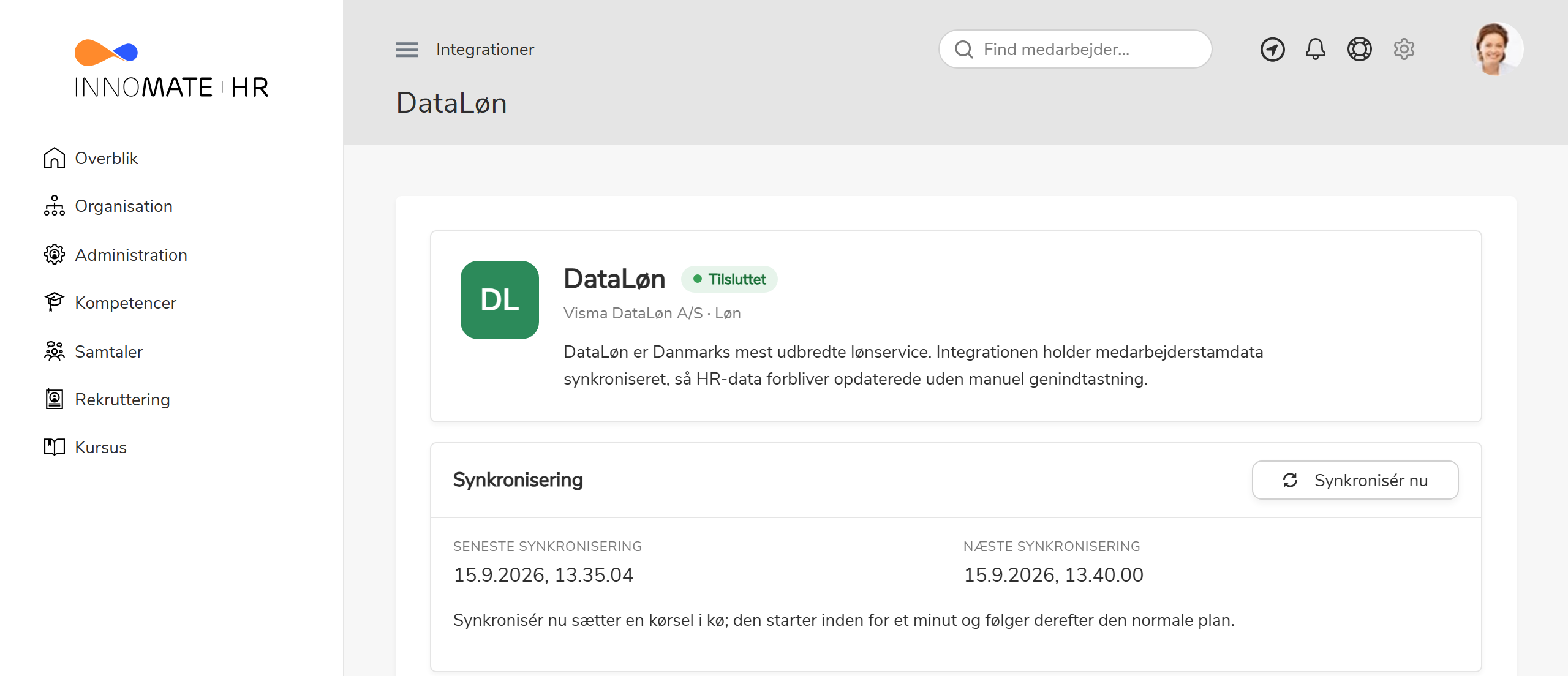Click the Kompetencer graduation cap icon

point(55,302)
